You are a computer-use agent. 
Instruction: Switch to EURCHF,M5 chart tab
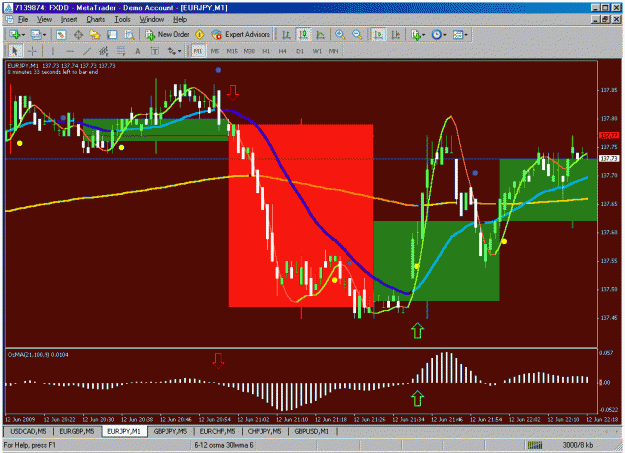coord(217,431)
